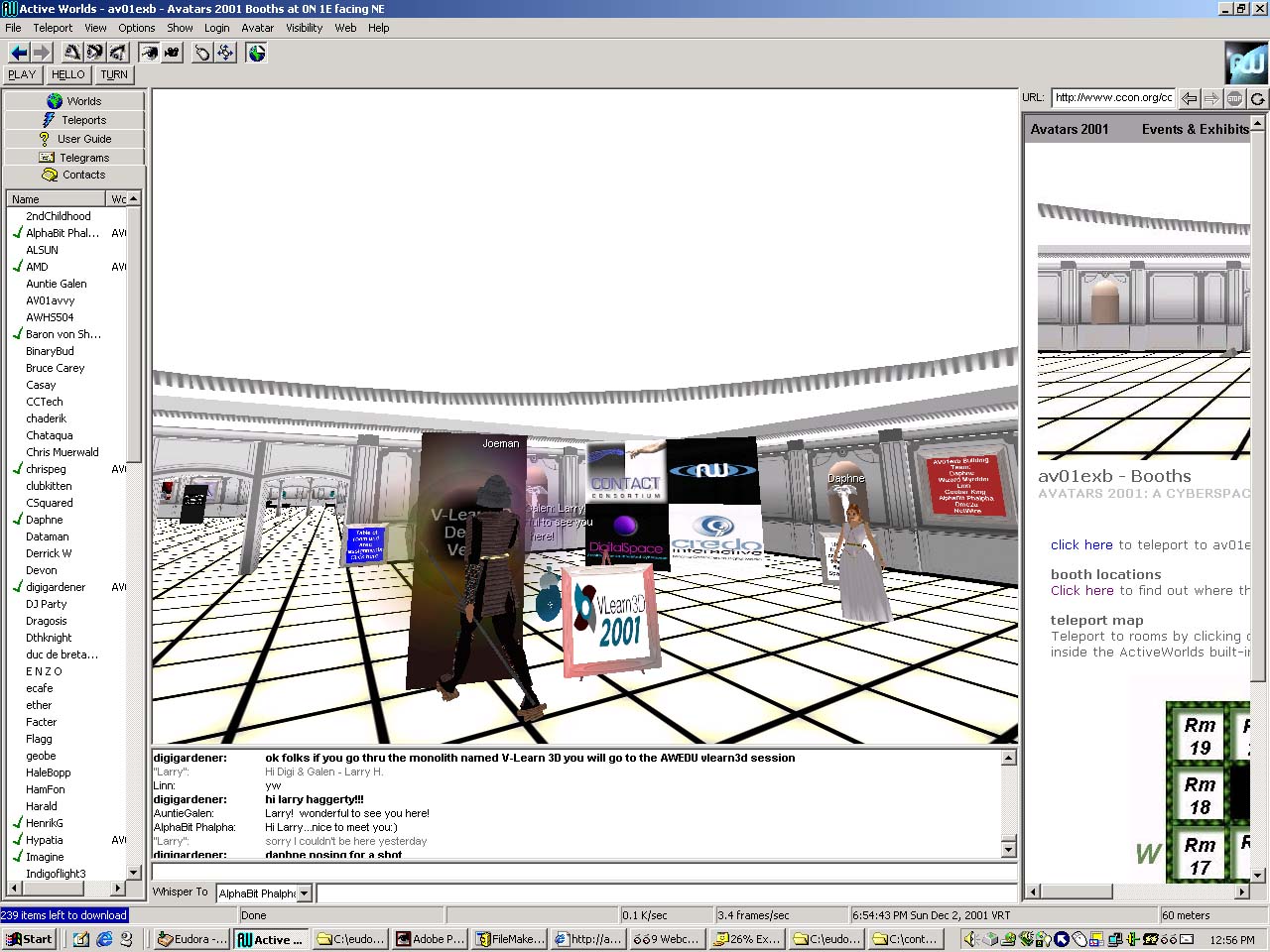Switch to third-person camera view icon
This screenshot has width=1270, height=952.
(172, 53)
